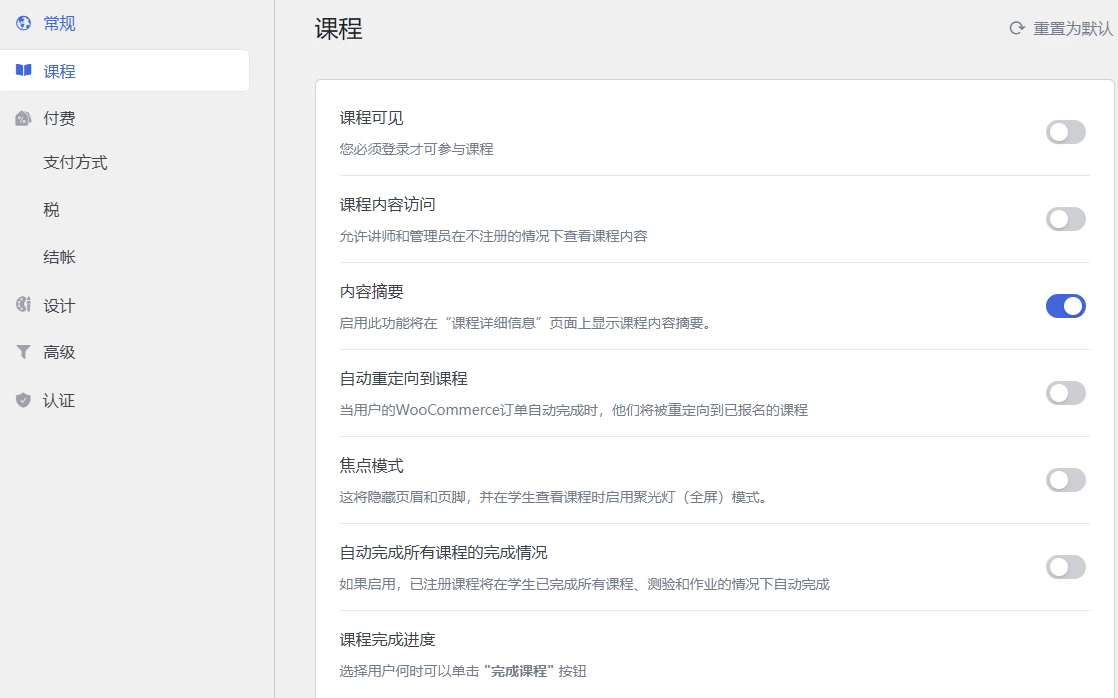Expand the 付费 settings section
The height and width of the screenshot is (698, 1118).
tap(58, 117)
